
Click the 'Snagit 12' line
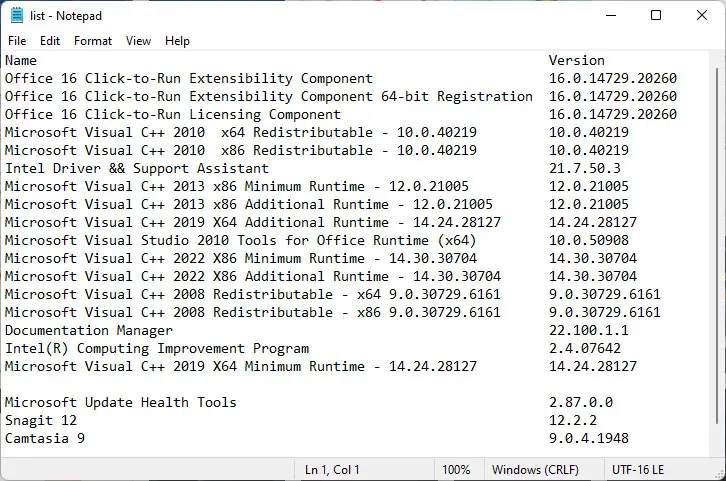click(x=41, y=421)
